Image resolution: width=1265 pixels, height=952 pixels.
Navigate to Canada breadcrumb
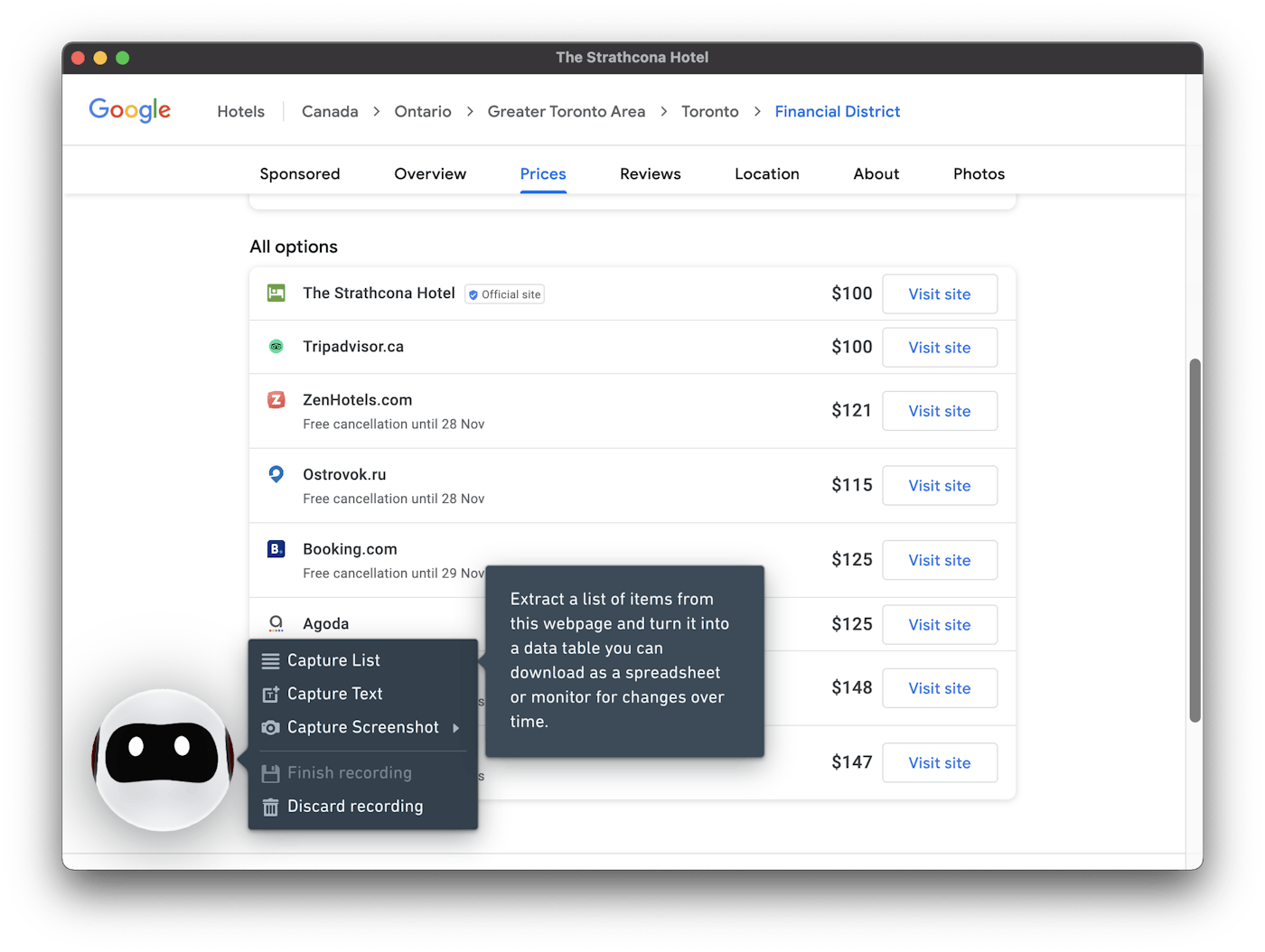(x=330, y=111)
